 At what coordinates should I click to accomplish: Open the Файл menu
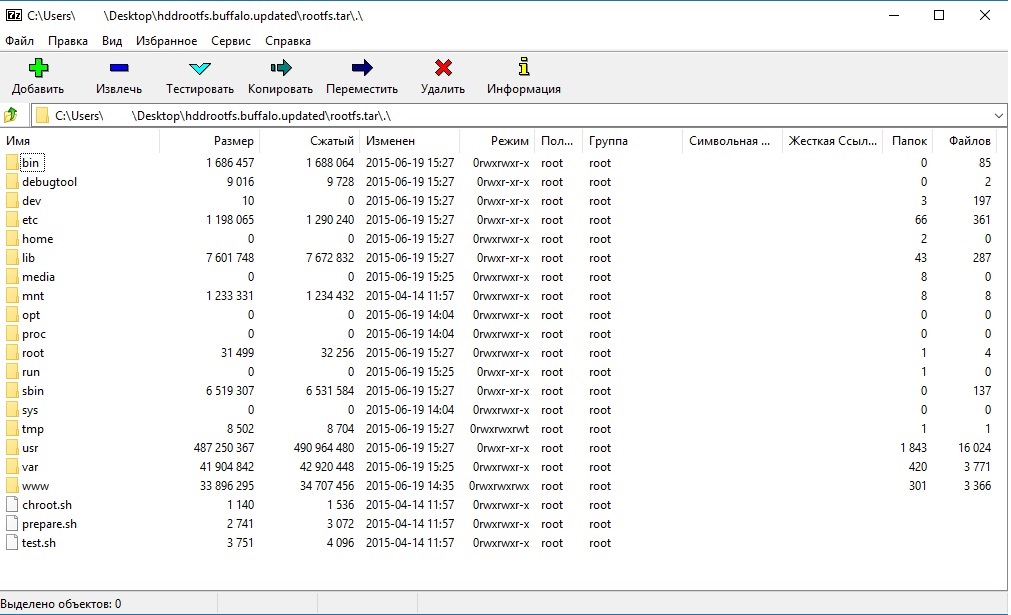click(x=19, y=41)
